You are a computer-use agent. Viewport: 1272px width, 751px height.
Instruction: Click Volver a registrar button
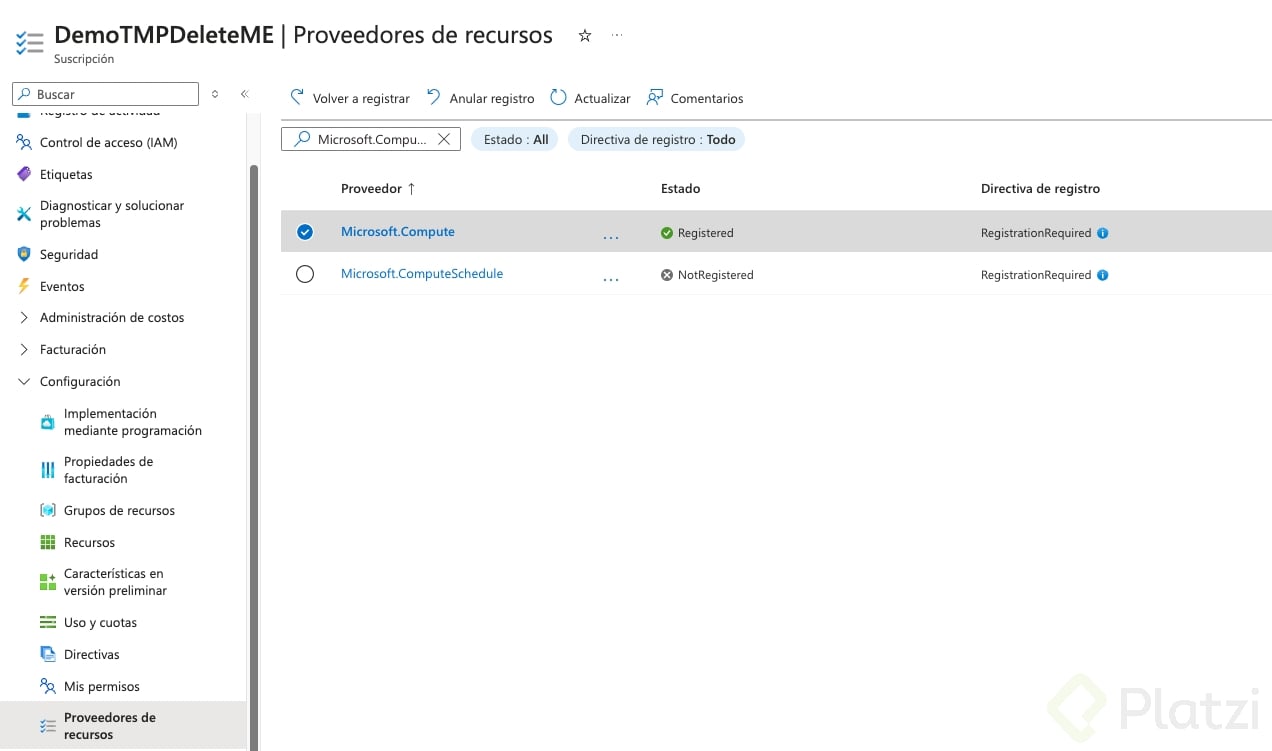coord(349,98)
